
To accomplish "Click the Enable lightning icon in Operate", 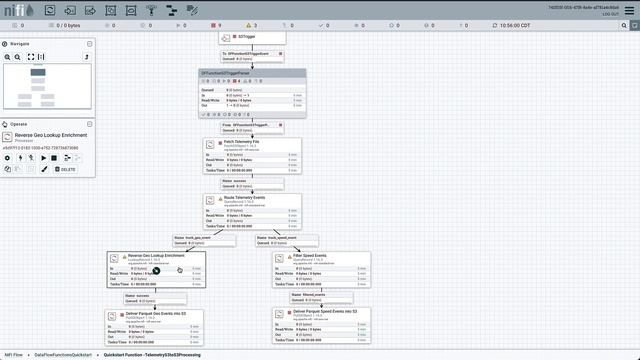I will pyautogui.click(x=20, y=158).
